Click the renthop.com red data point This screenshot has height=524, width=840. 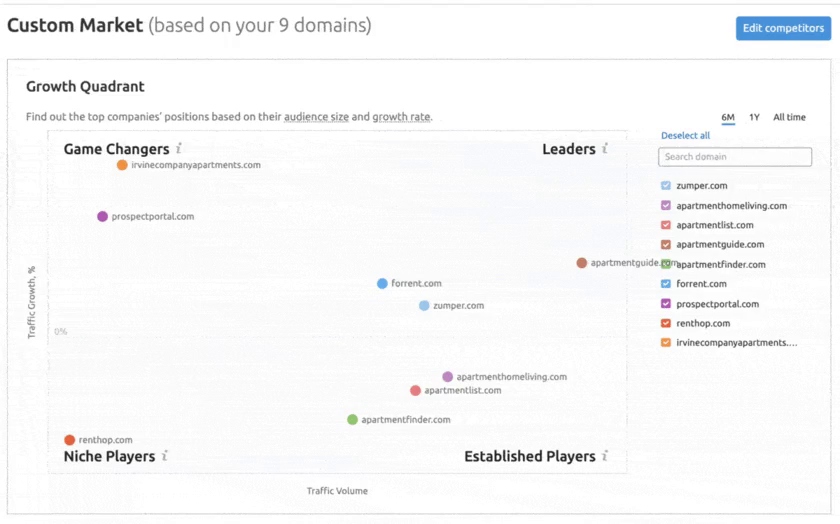tap(69, 440)
